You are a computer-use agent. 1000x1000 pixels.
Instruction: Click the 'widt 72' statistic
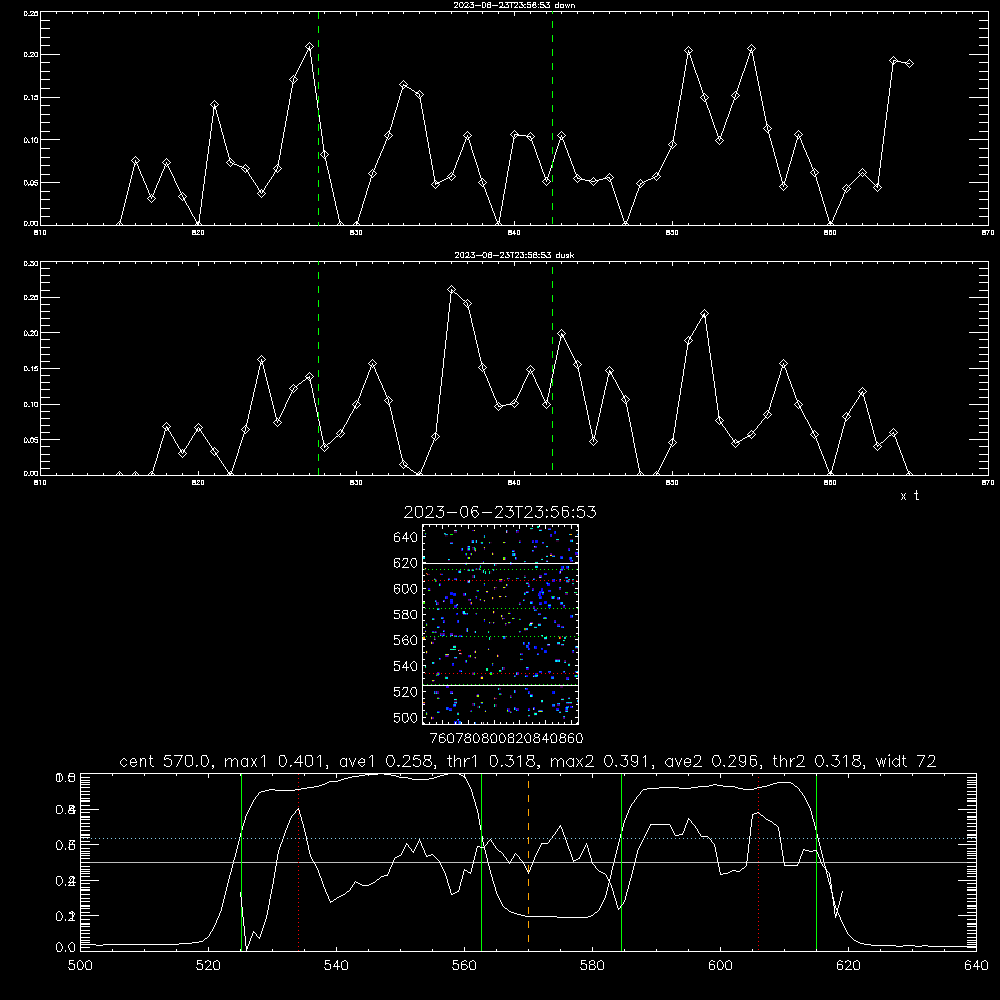(906, 761)
